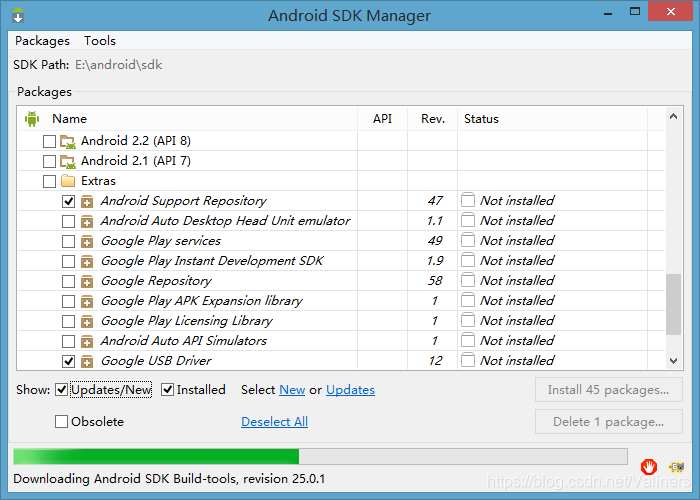
Task: Click the status icon in the Google USB Driver row
Action: [x=468, y=360]
